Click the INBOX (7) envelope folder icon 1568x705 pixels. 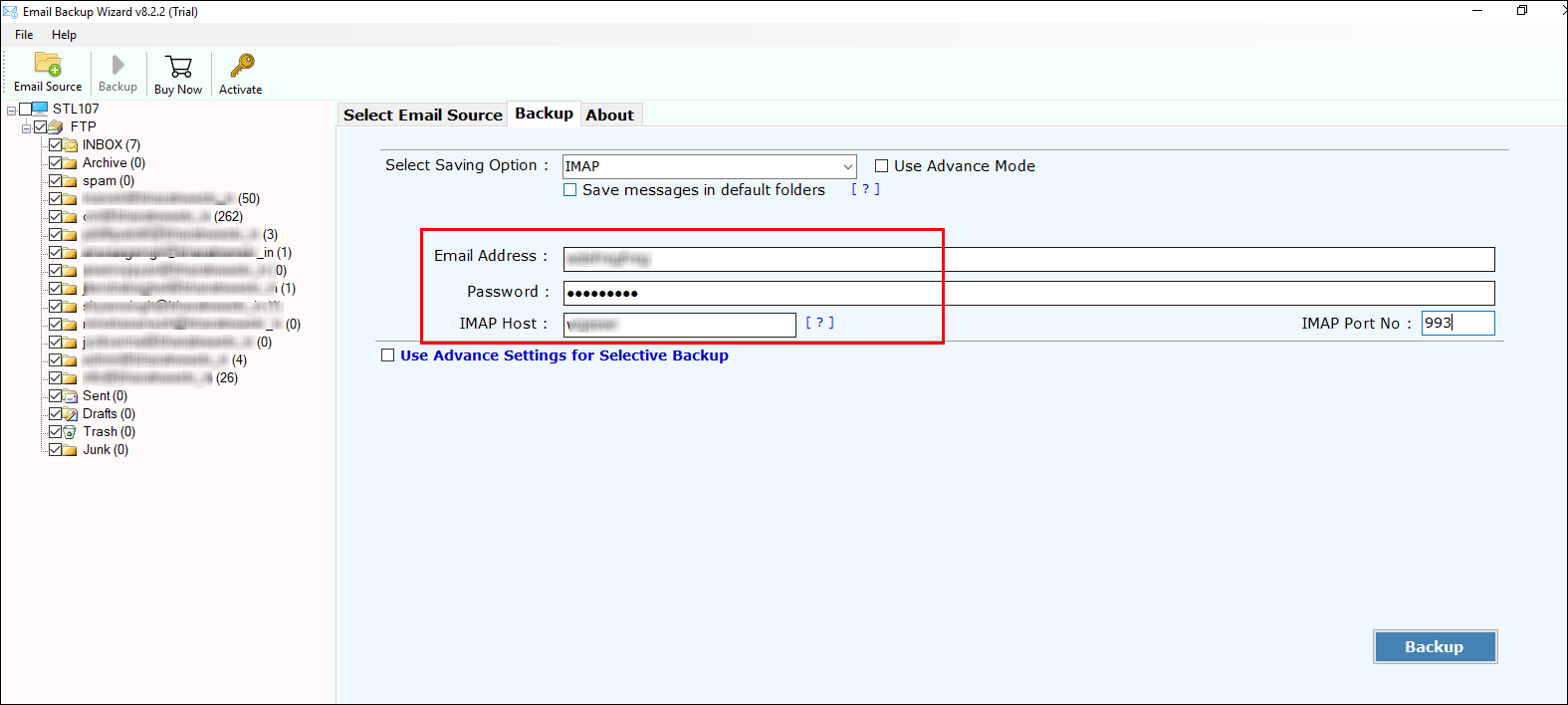tap(71, 145)
